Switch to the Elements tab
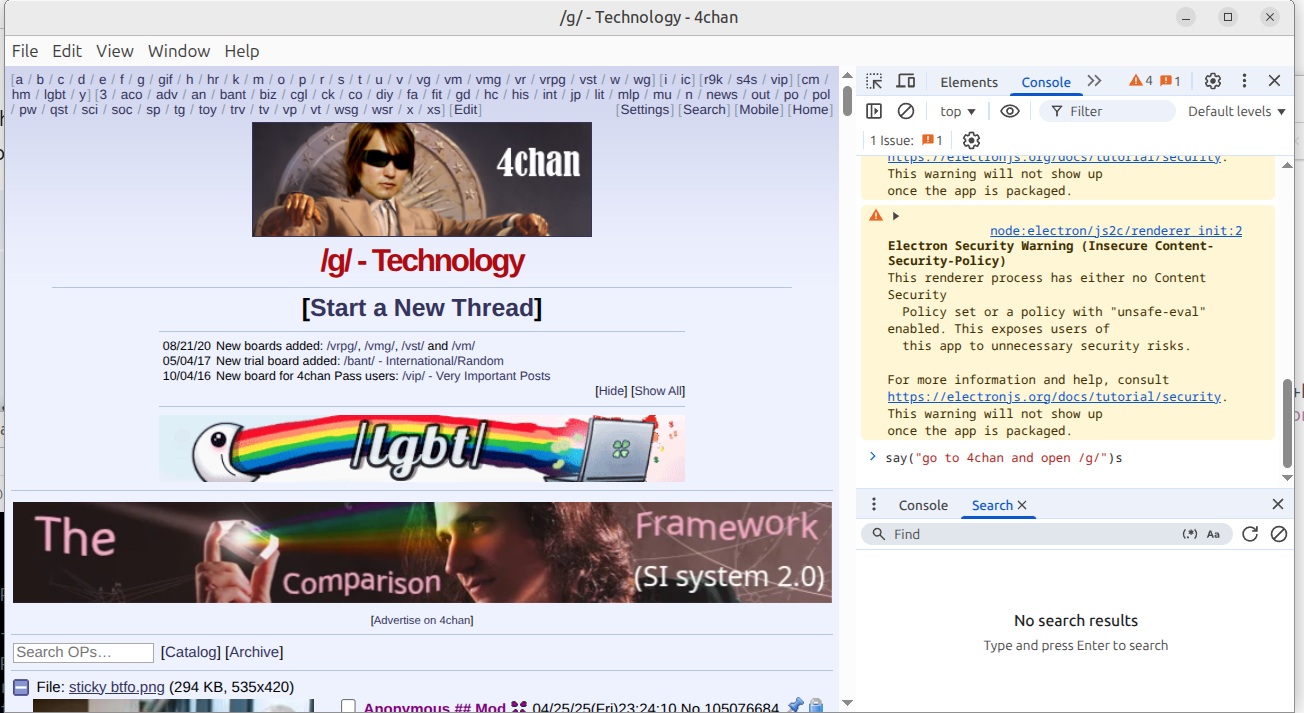1304x713 pixels. [969, 82]
